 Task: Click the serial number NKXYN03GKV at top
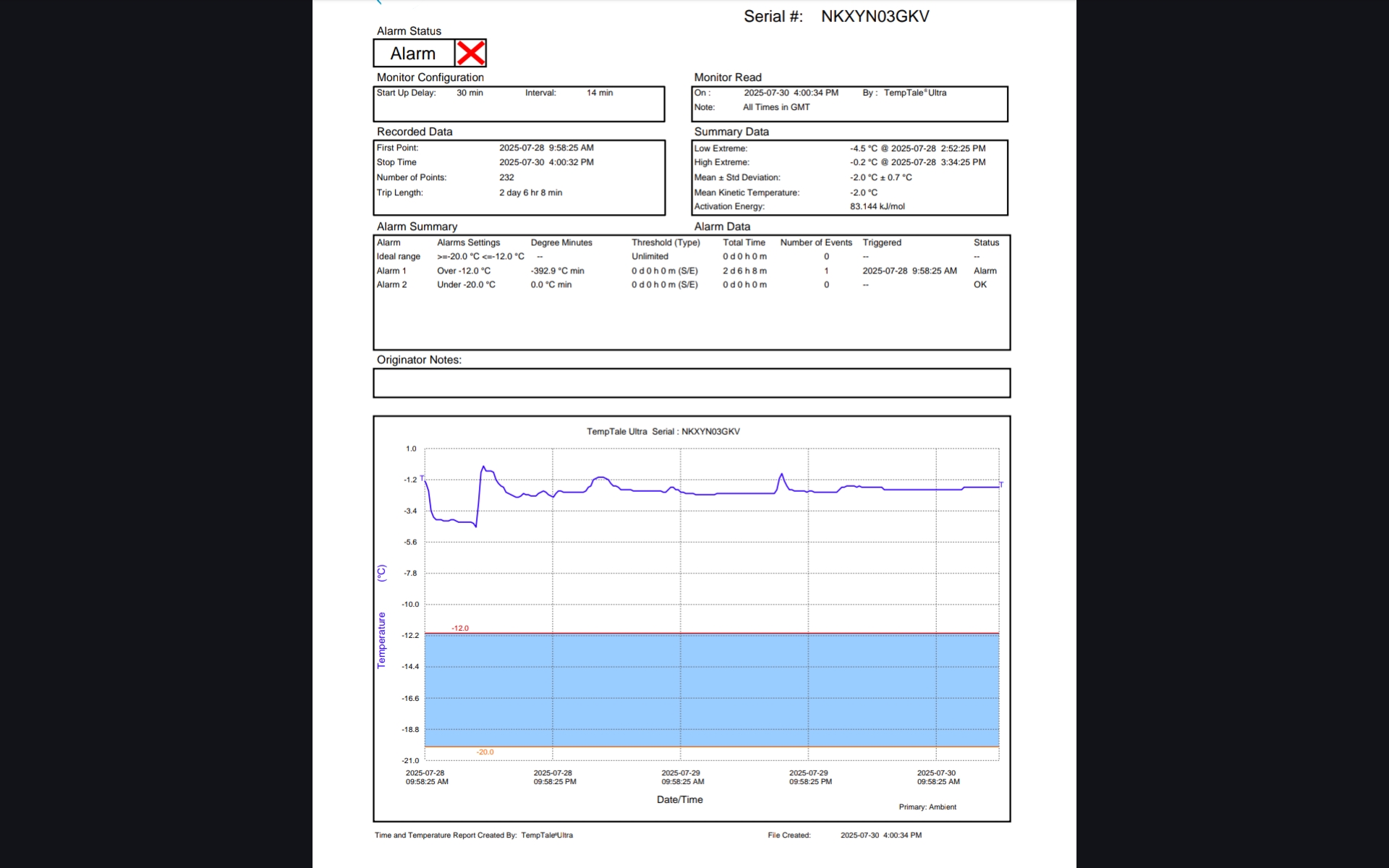pyautogui.click(x=875, y=17)
